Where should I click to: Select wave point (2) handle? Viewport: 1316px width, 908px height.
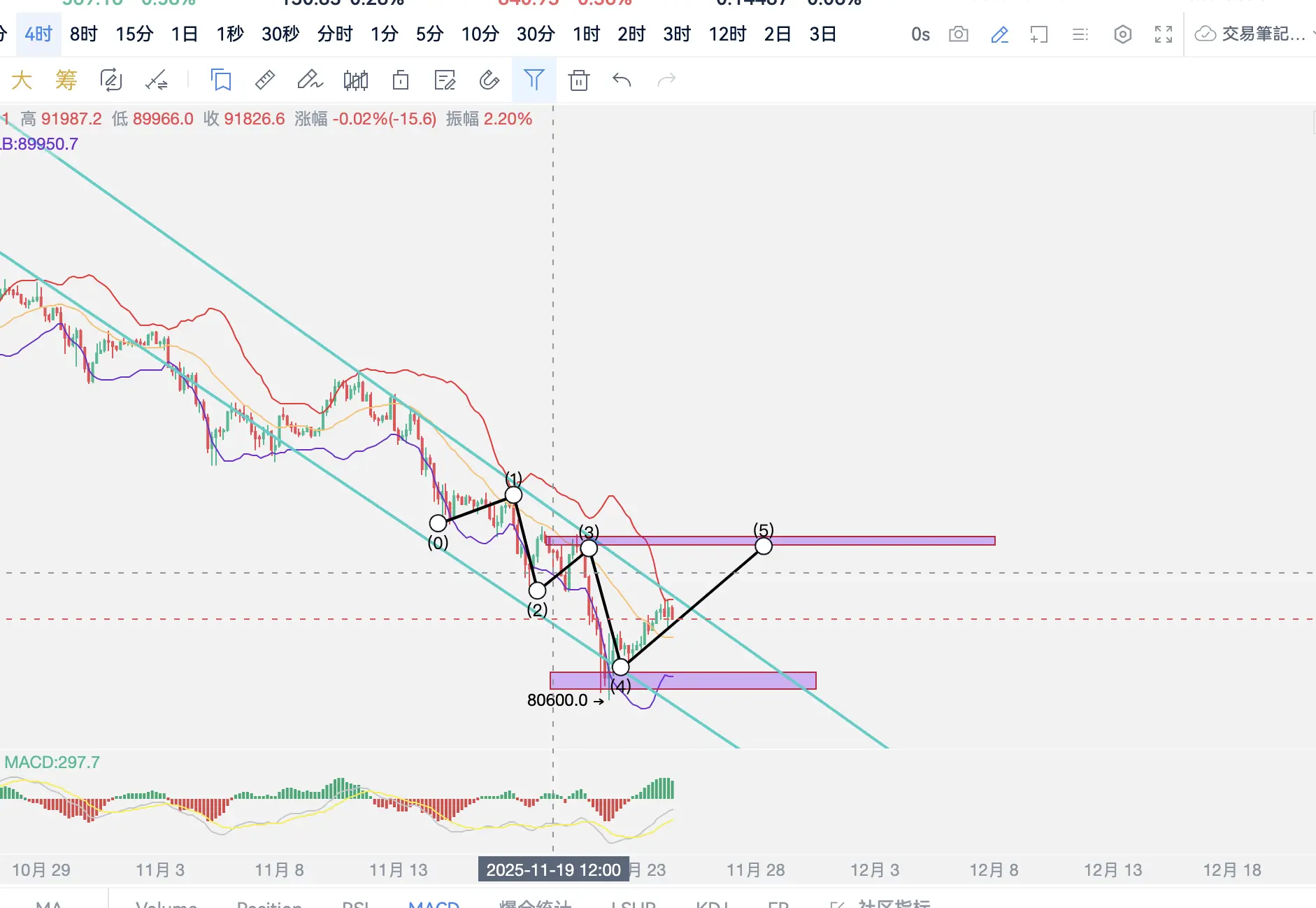tap(537, 590)
